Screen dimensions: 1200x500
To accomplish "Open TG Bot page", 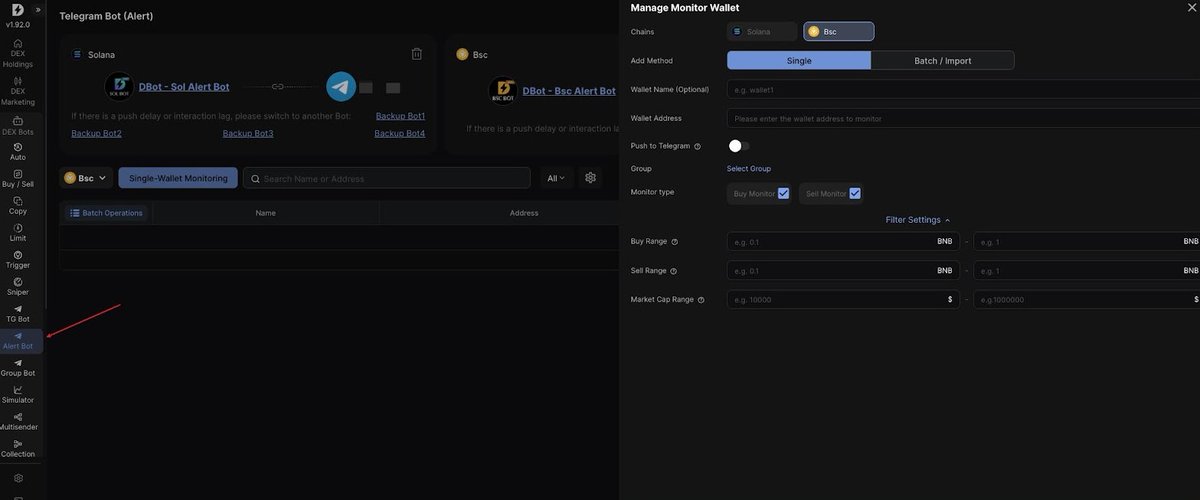I will tap(18, 314).
